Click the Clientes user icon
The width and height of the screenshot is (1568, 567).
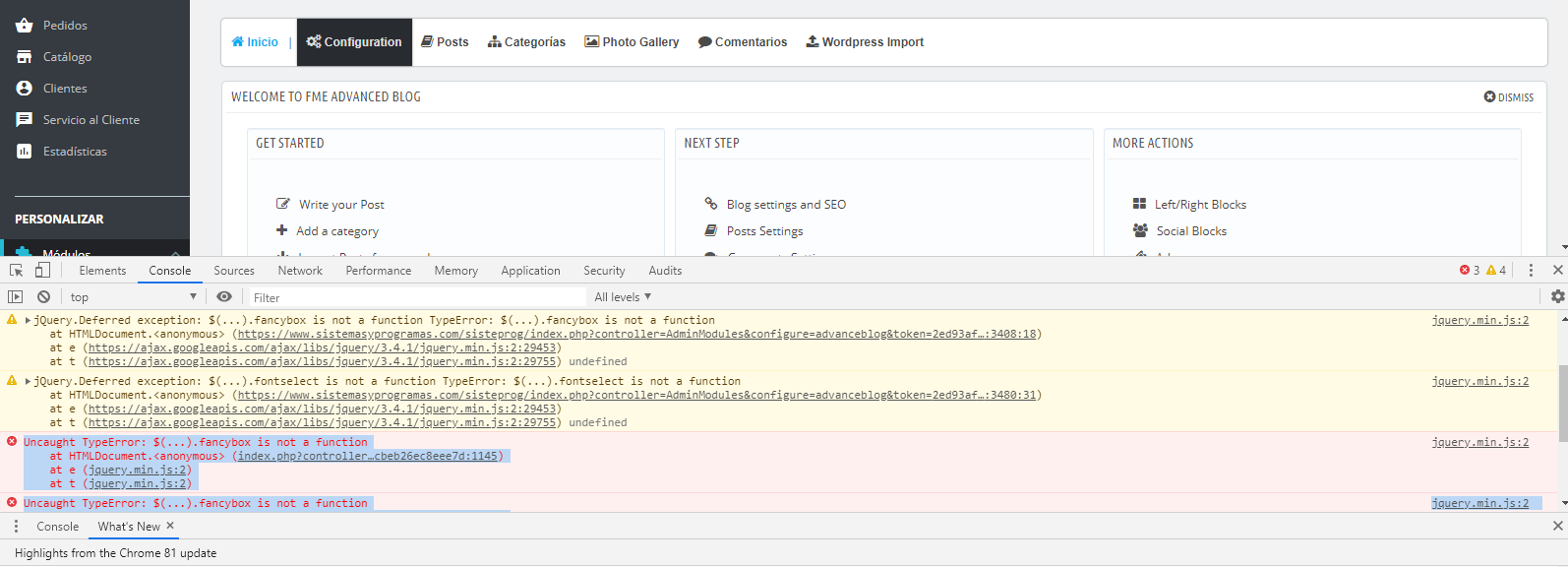click(24, 89)
